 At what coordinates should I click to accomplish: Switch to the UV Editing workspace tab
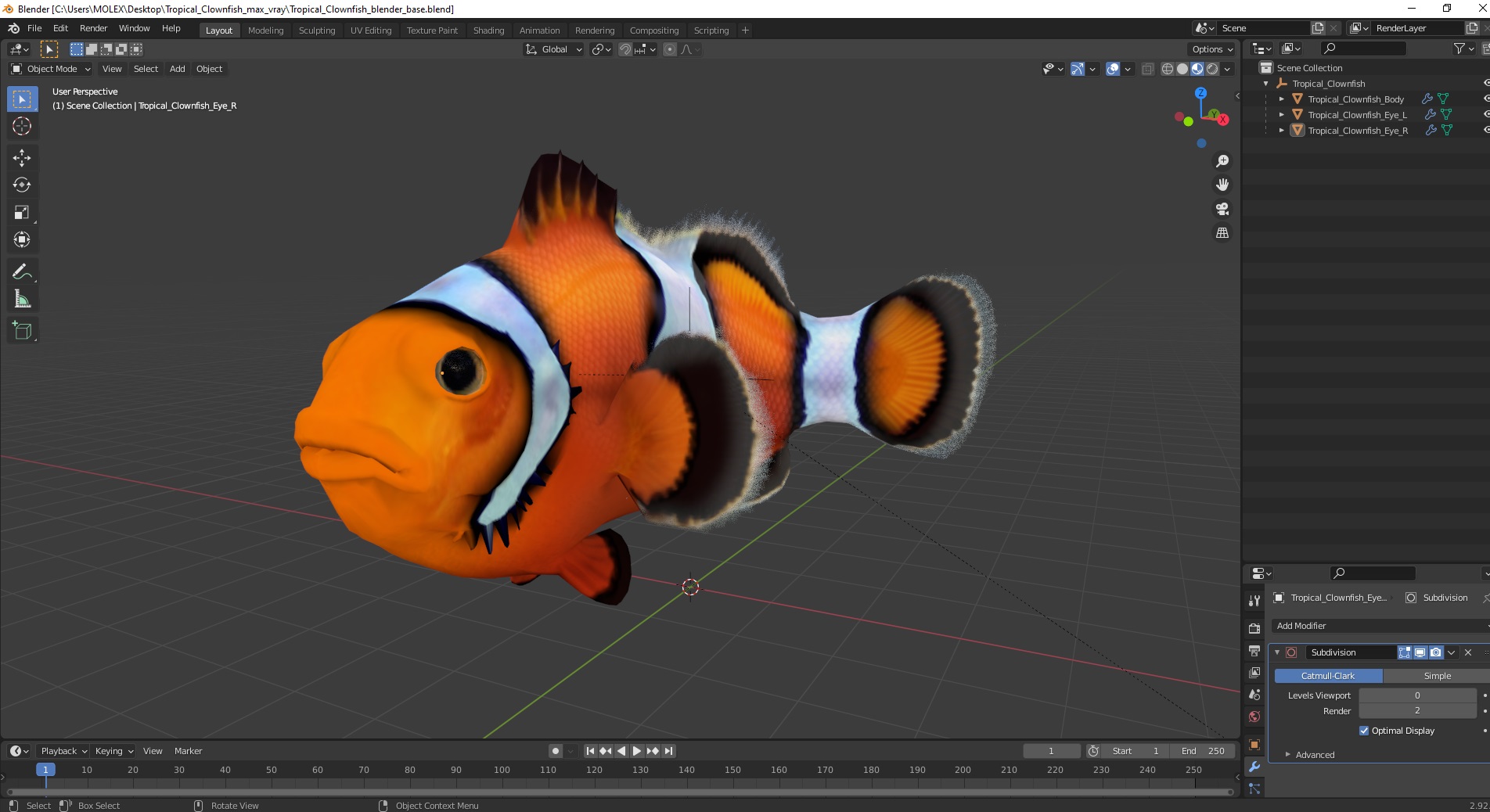point(371,31)
